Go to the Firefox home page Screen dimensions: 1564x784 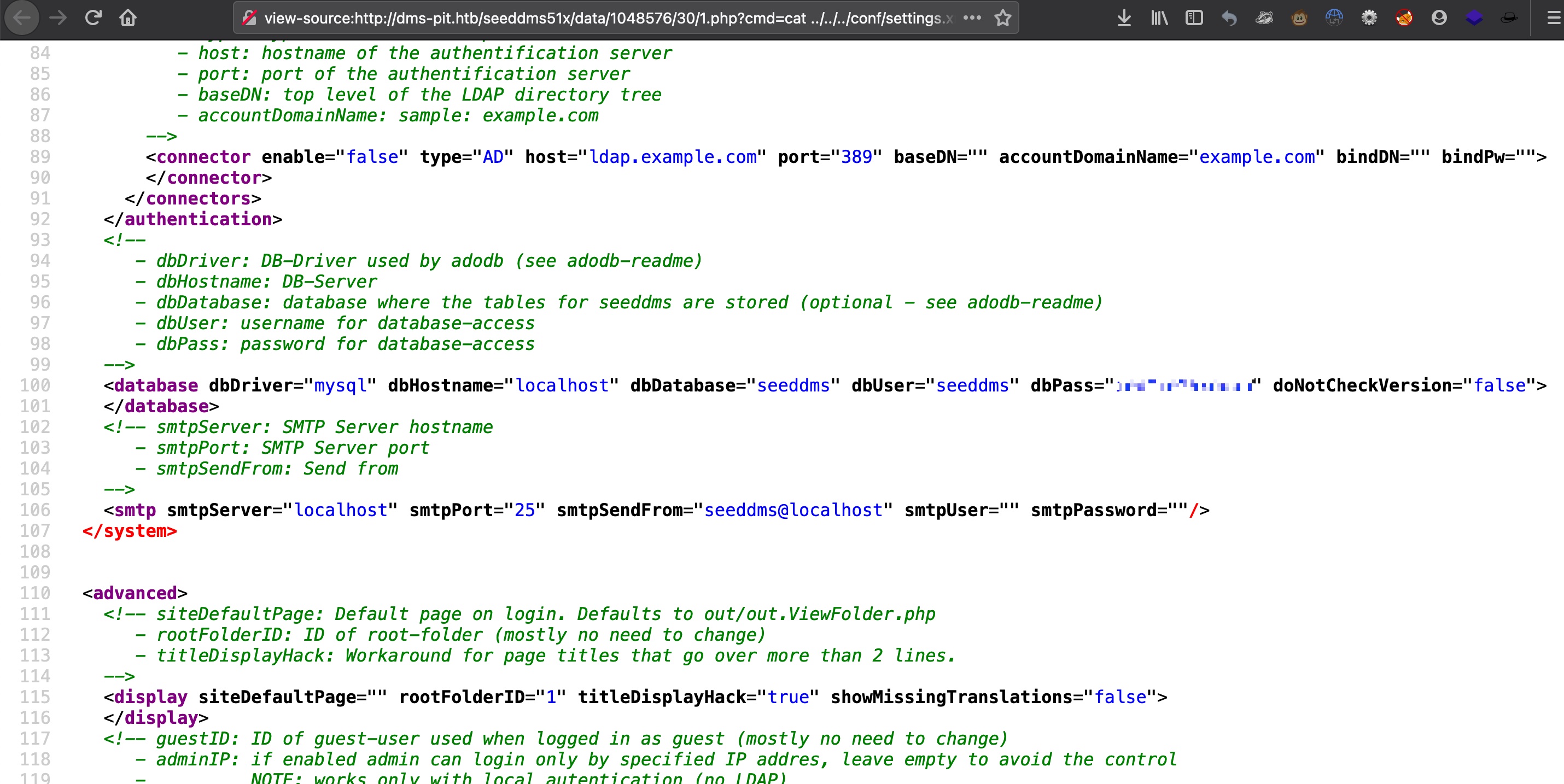click(x=127, y=17)
